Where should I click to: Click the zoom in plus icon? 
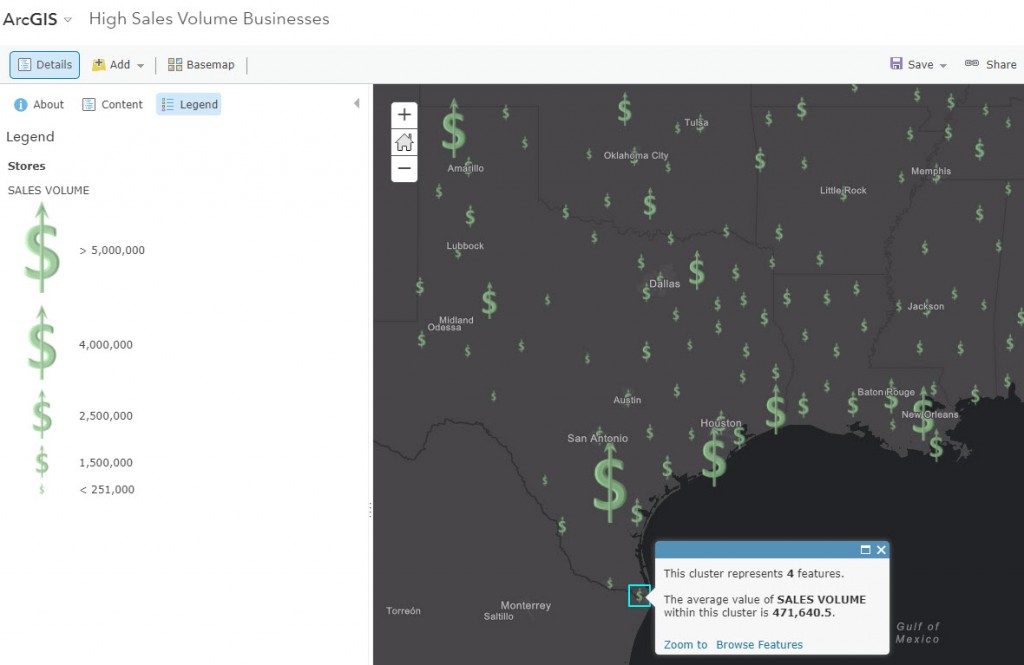click(x=404, y=114)
